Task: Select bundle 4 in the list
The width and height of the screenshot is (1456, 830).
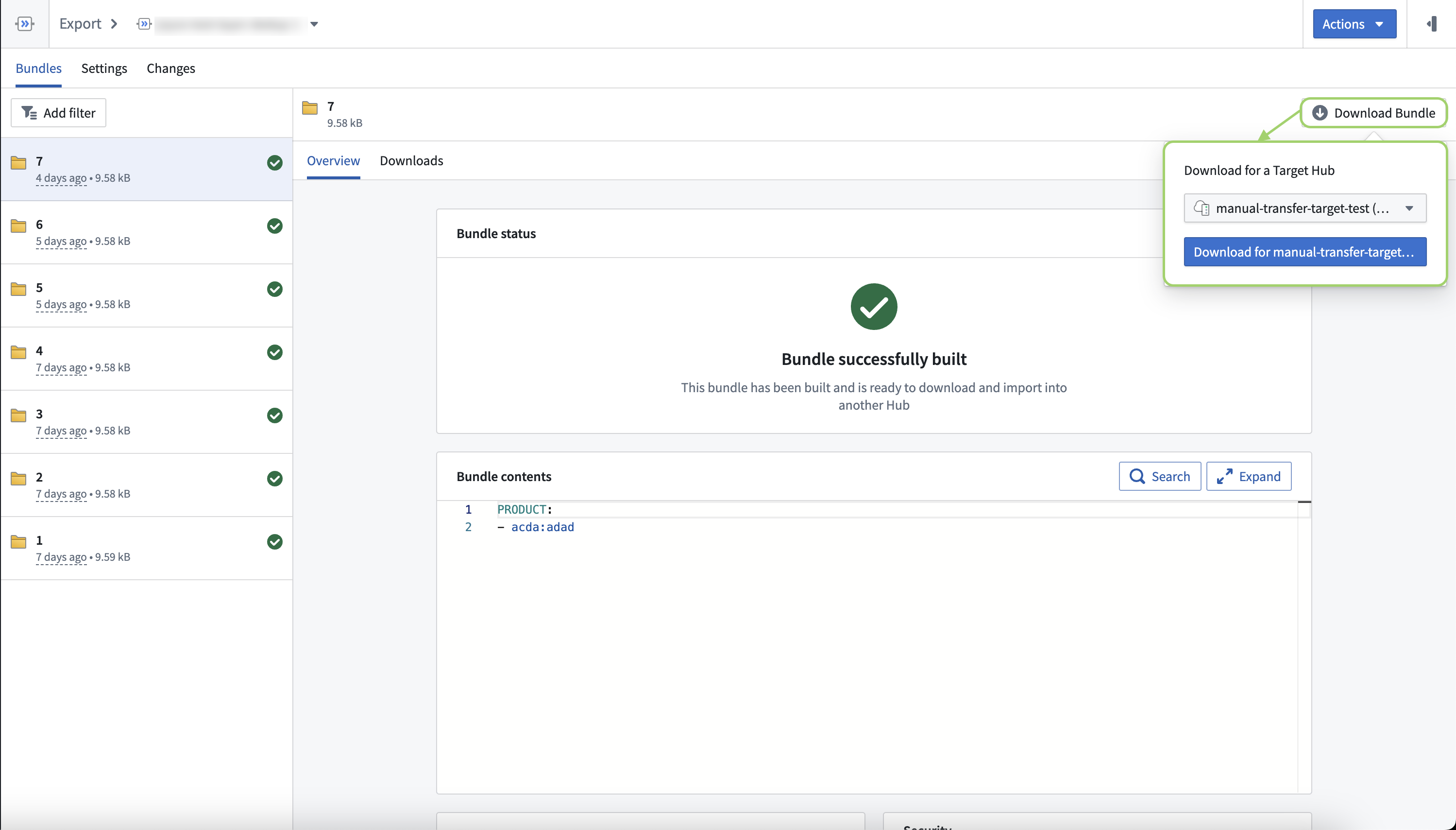Action: [147, 359]
